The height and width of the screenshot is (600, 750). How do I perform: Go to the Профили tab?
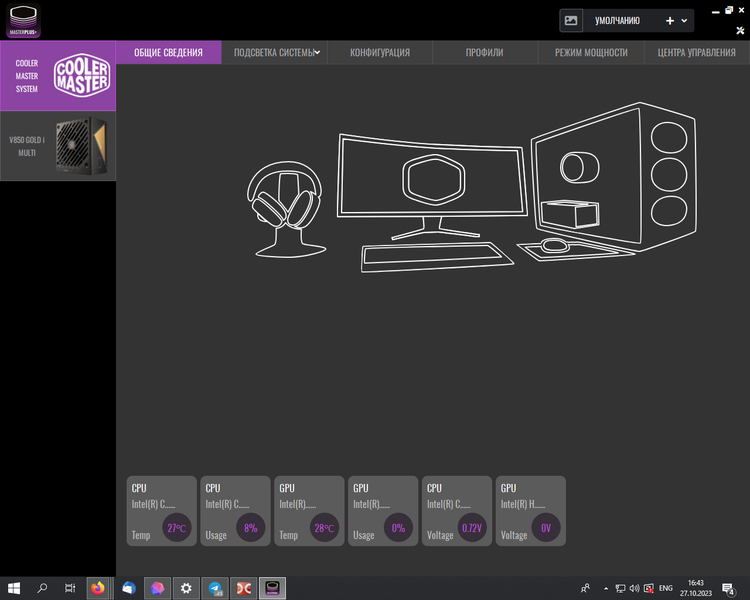coord(485,52)
